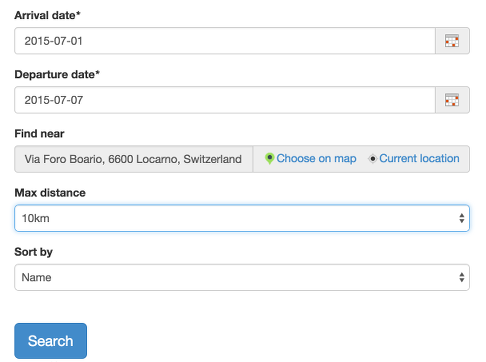
Task: Focus the Arrival date input field
Action: click(x=225, y=41)
